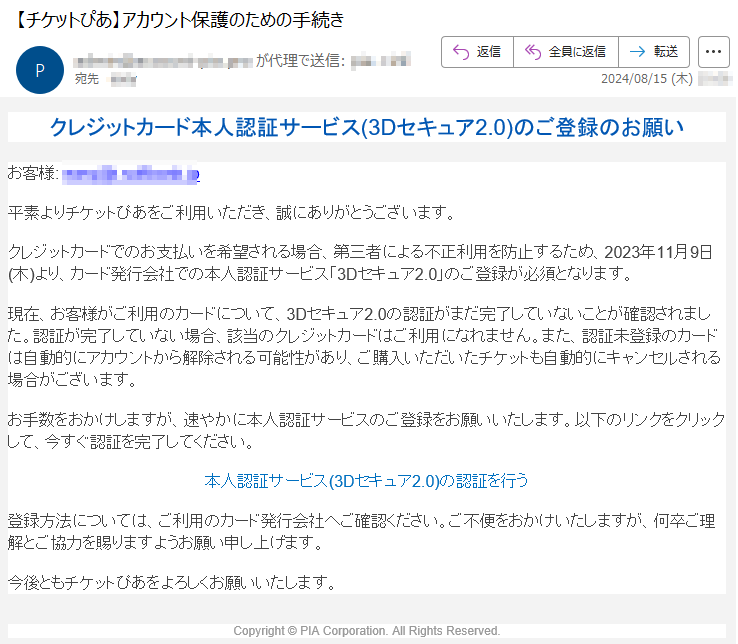This screenshot has width=738, height=644.
Task: Click the blurred sender address in the header
Action: point(163,61)
